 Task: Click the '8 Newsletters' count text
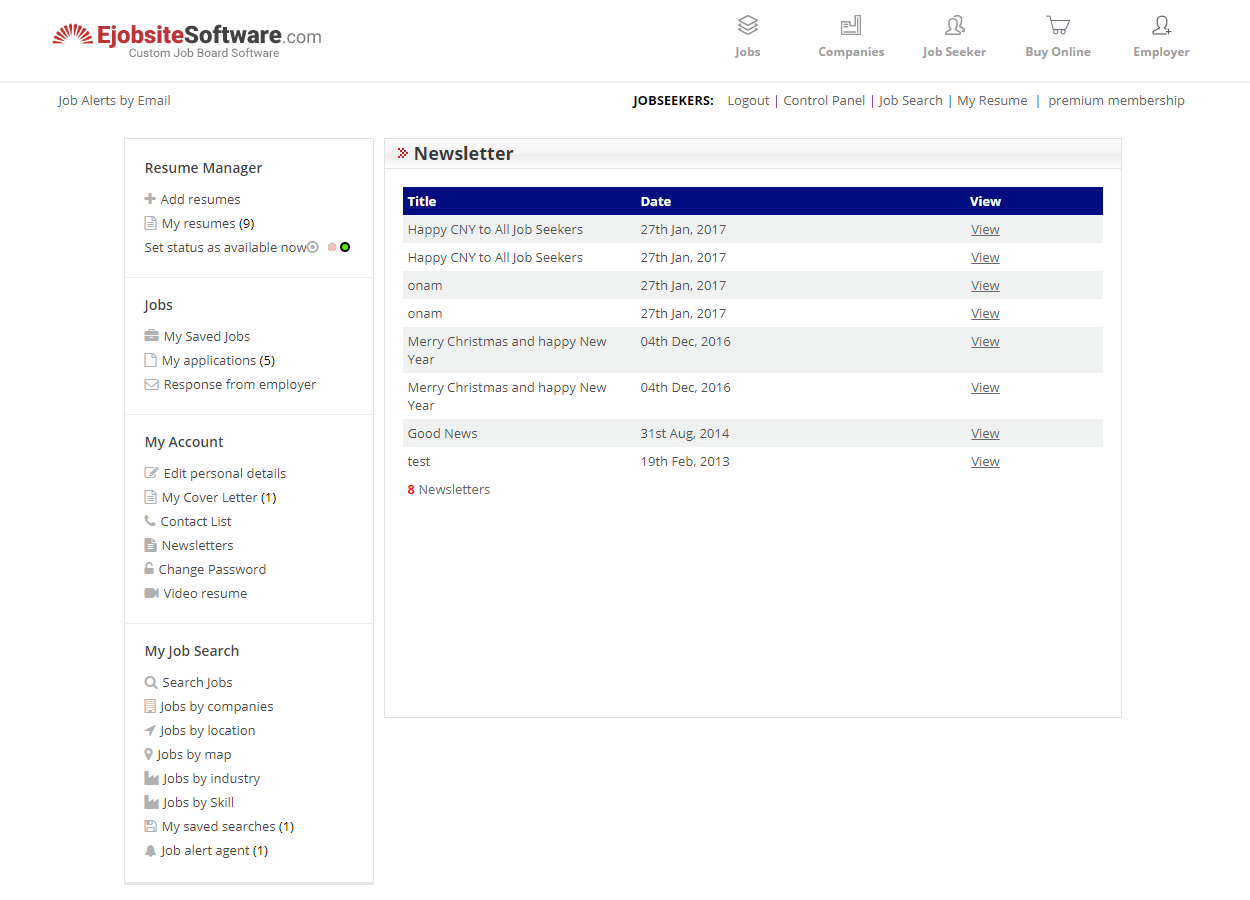(449, 489)
